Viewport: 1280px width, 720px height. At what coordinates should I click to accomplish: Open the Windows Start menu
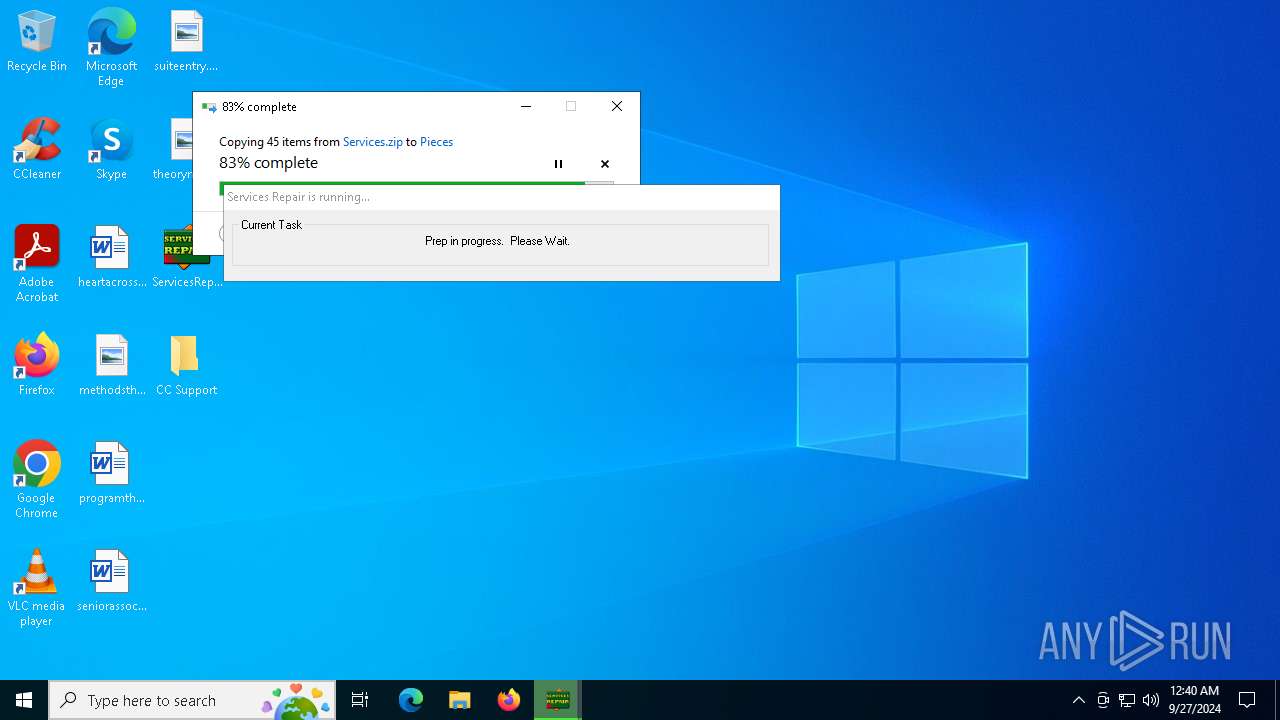[24, 700]
